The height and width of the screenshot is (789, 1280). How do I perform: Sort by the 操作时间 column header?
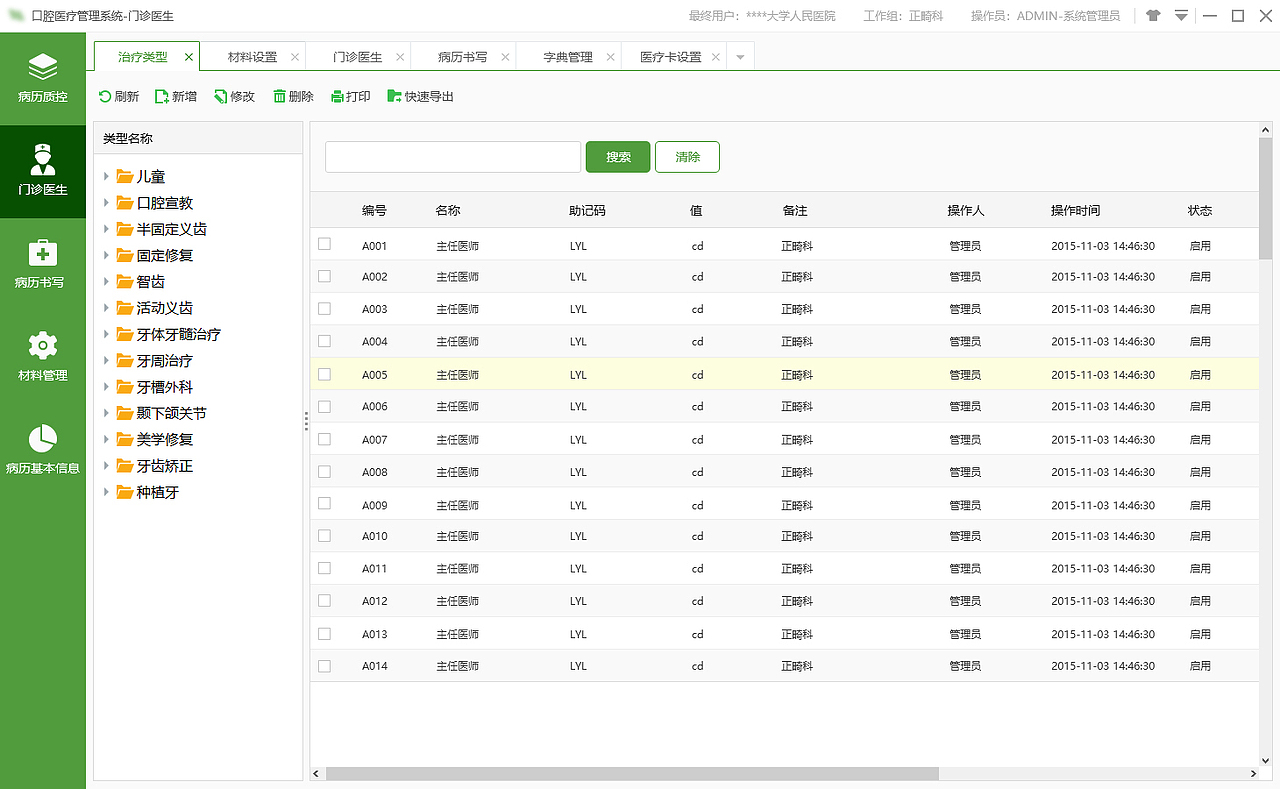(x=1075, y=211)
